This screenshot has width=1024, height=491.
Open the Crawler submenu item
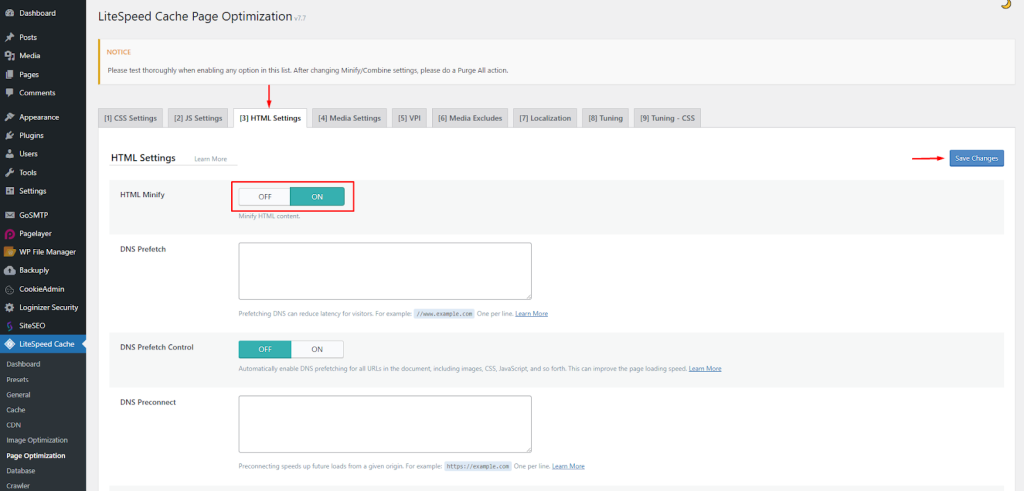coord(18,486)
